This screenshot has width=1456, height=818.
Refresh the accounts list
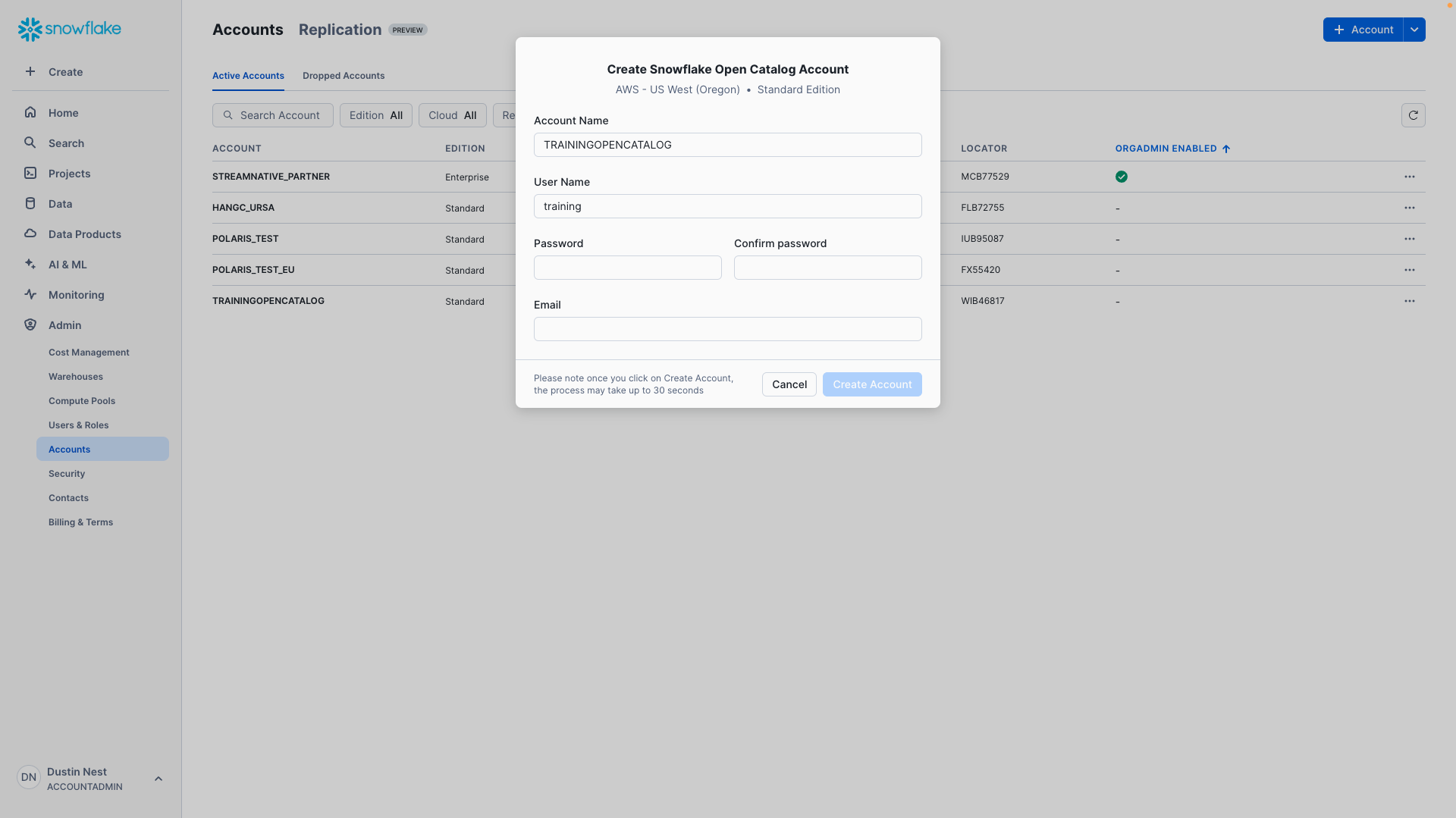(x=1414, y=115)
